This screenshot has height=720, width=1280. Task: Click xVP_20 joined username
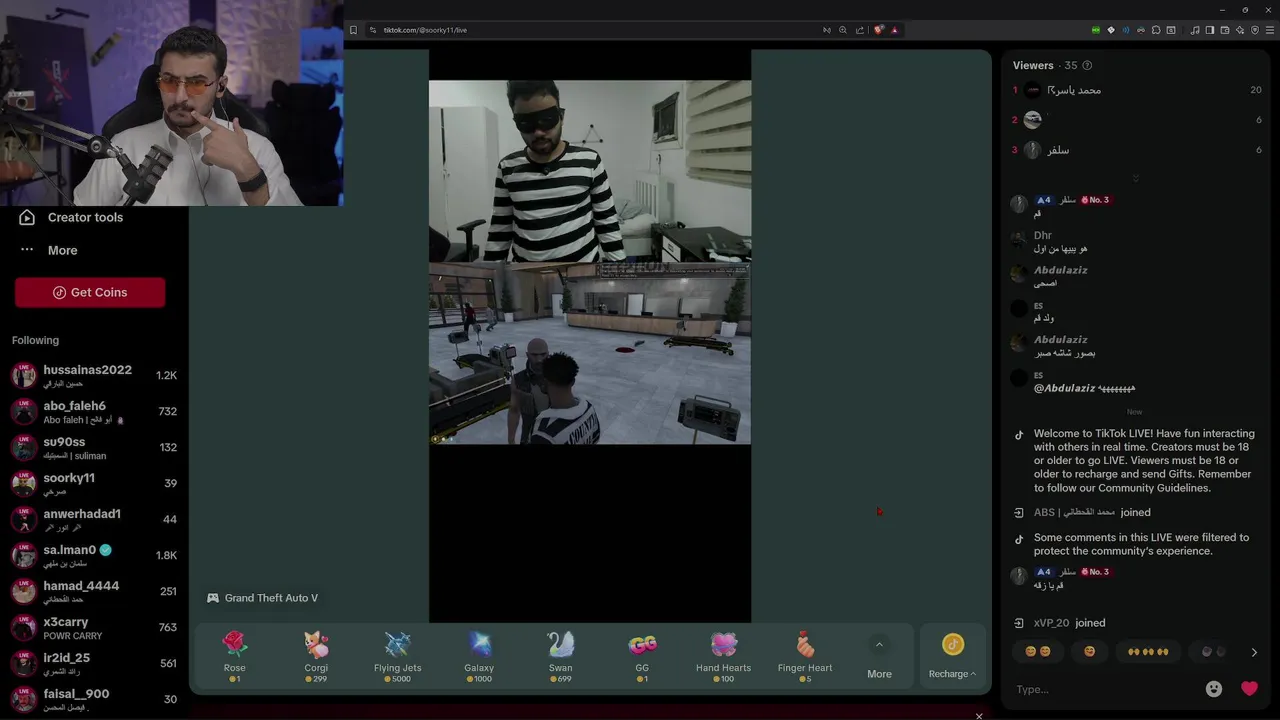(1051, 623)
